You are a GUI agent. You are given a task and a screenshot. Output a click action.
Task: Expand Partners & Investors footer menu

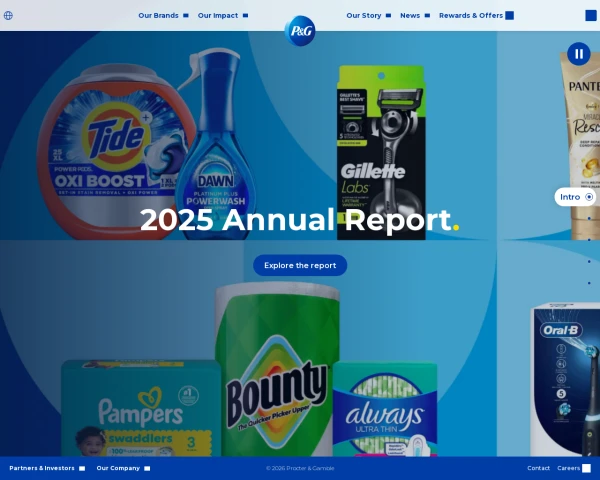point(47,468)
